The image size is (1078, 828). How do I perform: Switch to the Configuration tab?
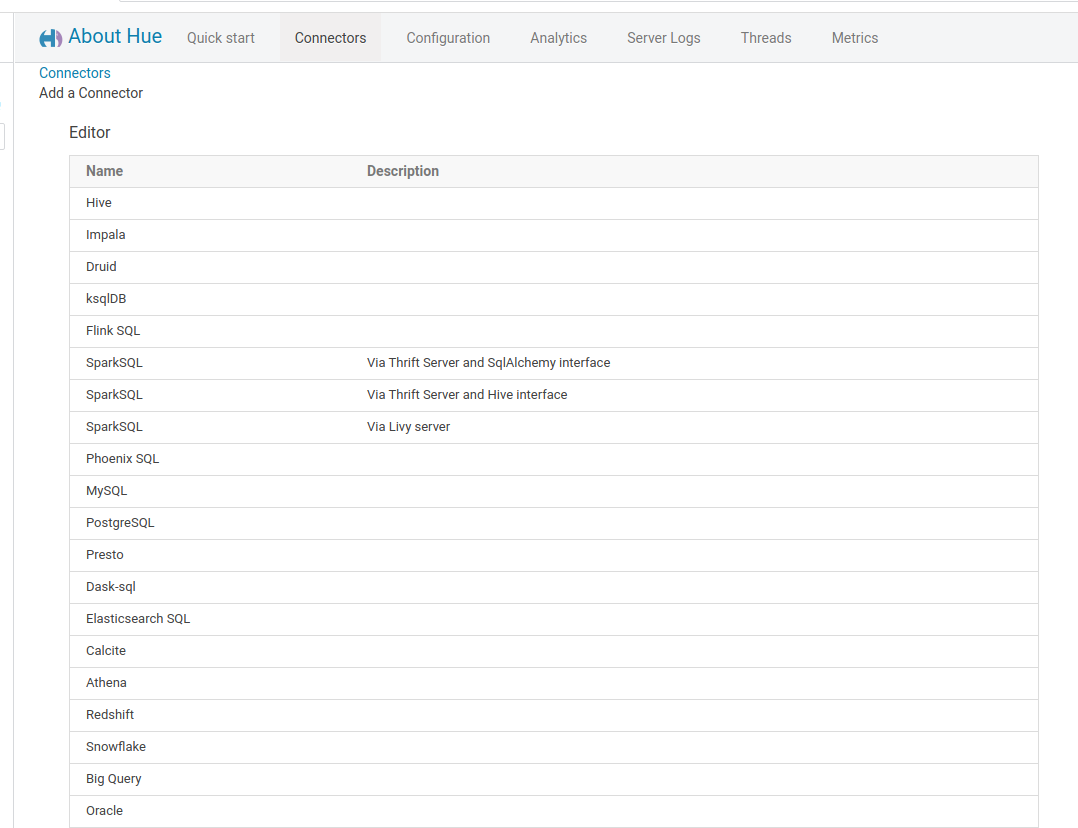(x=448, y=38)
